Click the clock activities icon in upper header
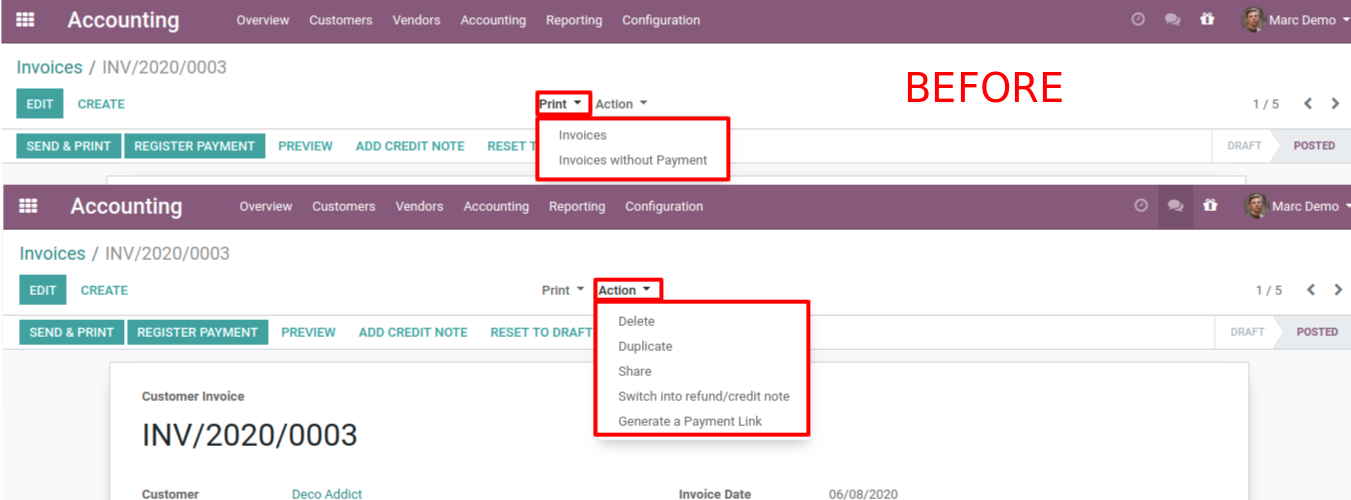The height and width of the screenshot is (500, 1351). point(1138,20)
